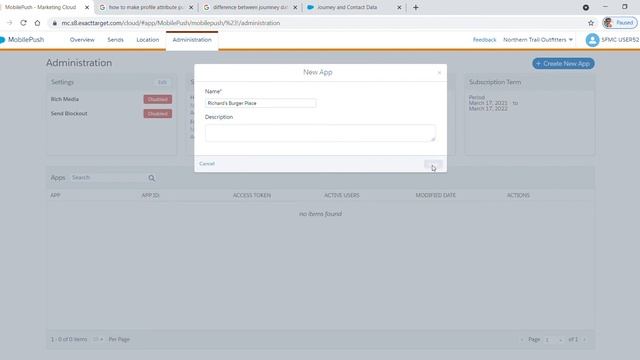Switch to MobilePush Marketing Cloud browser tab

tap(41, 7)
